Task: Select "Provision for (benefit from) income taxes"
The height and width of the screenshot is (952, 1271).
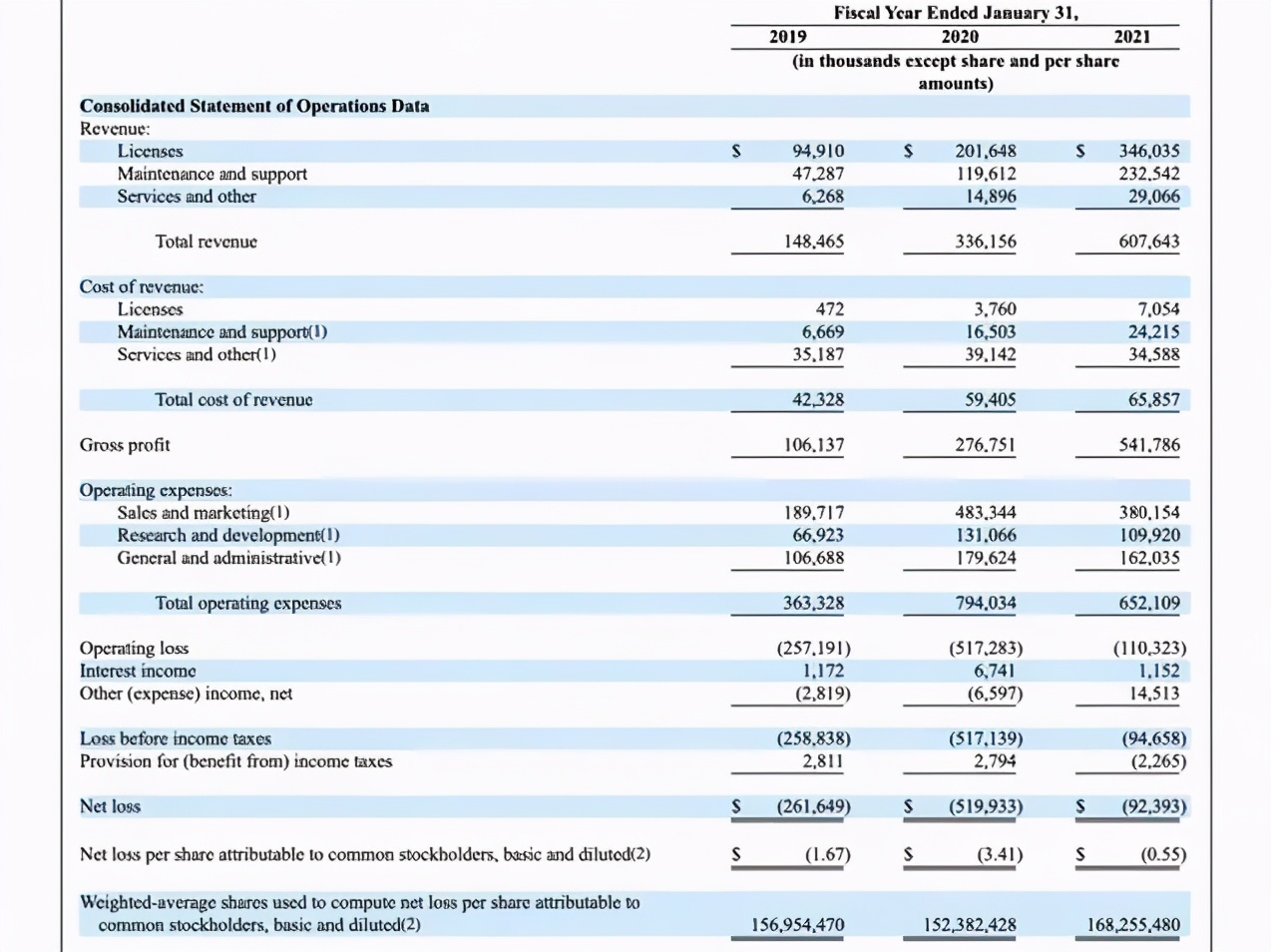Action: (x=236, y=761)
